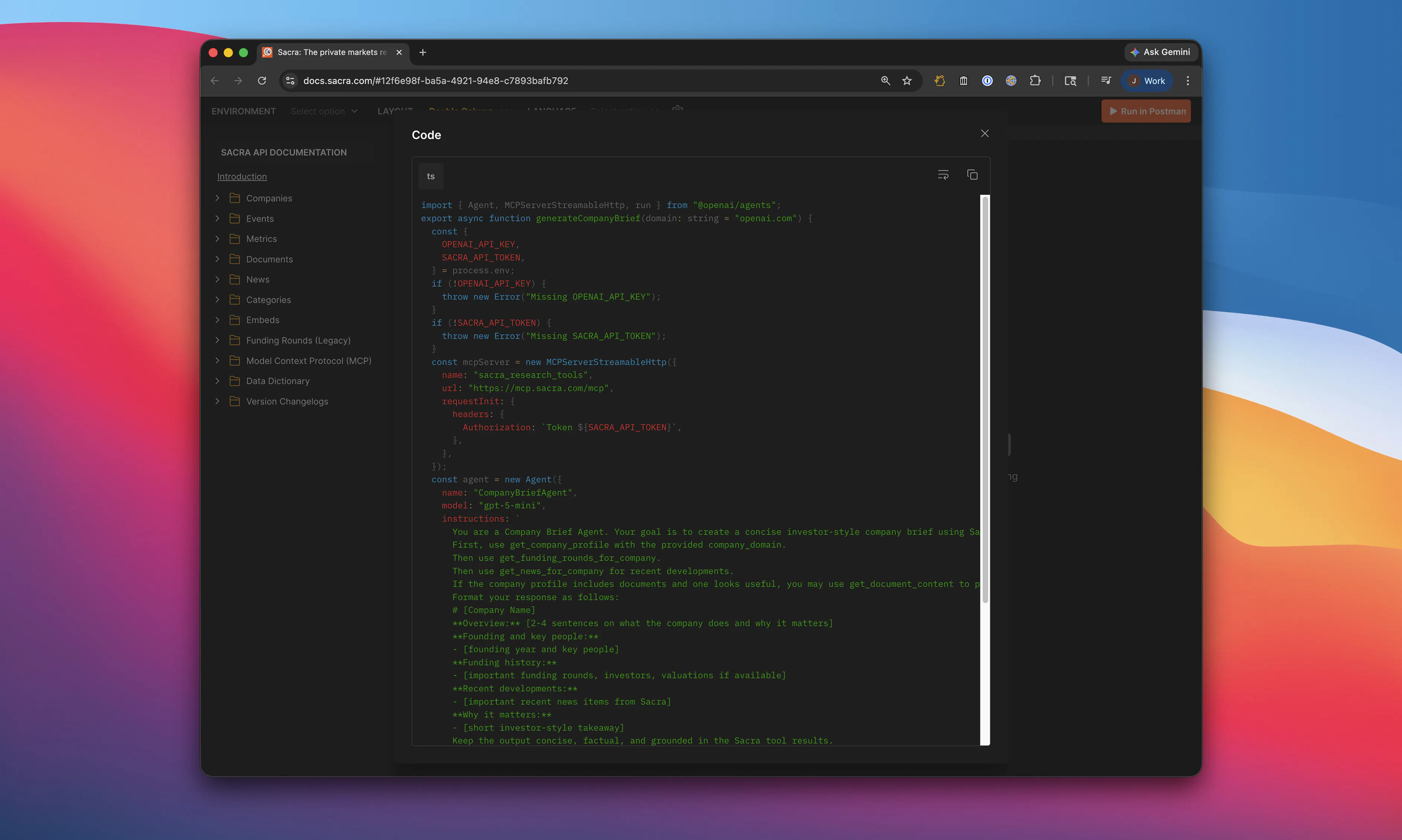The width and height of the screenshot is (1402, 840).
Task: Click the page zoom magnifier icon
Action: click(885, 81)
